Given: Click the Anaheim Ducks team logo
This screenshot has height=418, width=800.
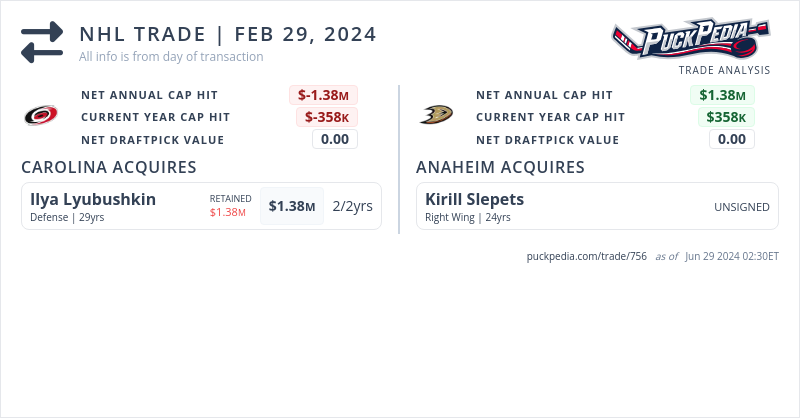Looking at the screenshot, I should pyautogui.click(x=436, y=116).
